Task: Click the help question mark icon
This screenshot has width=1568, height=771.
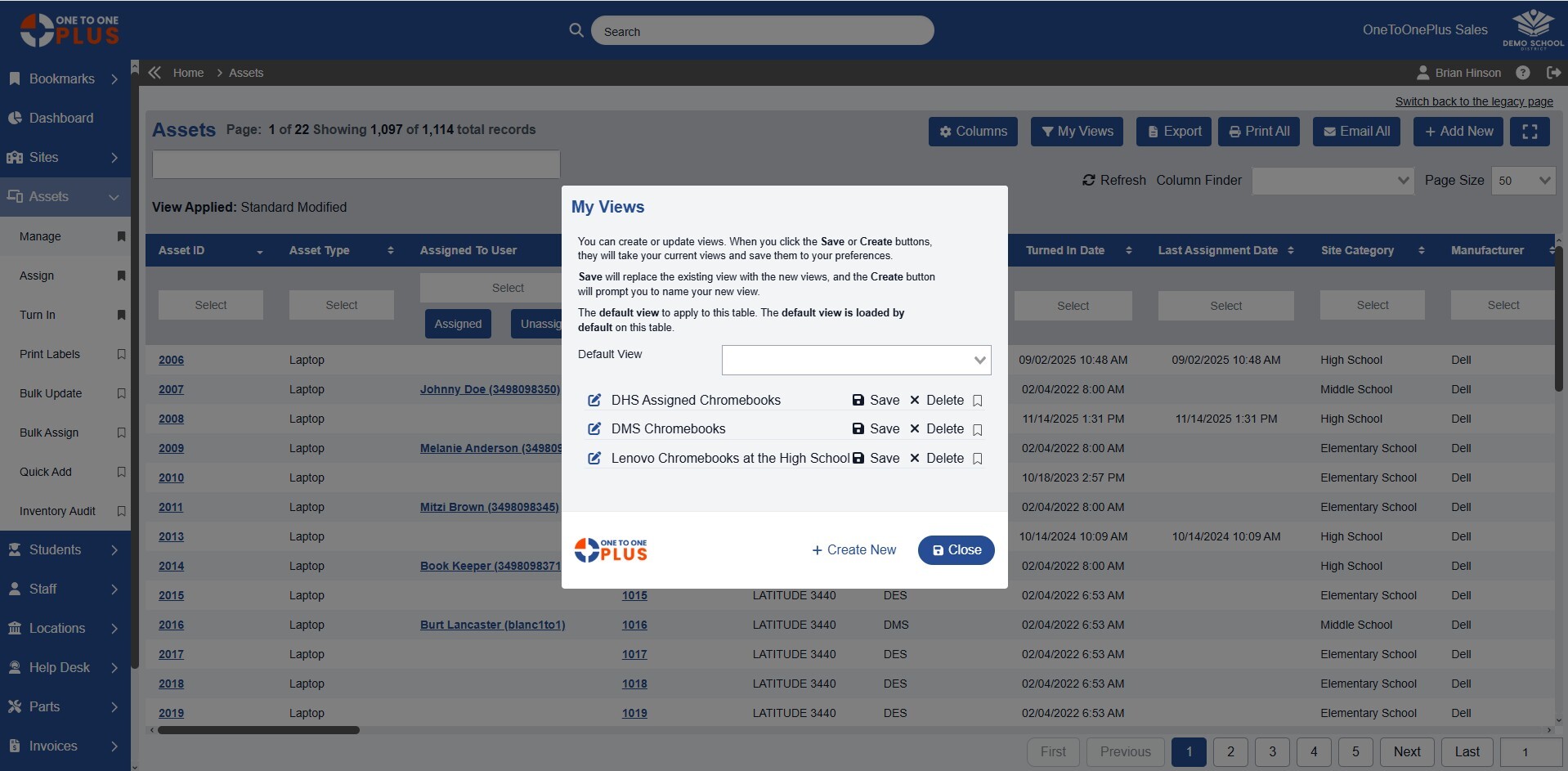Action: pyautogui.click(x=1522, y=73)
